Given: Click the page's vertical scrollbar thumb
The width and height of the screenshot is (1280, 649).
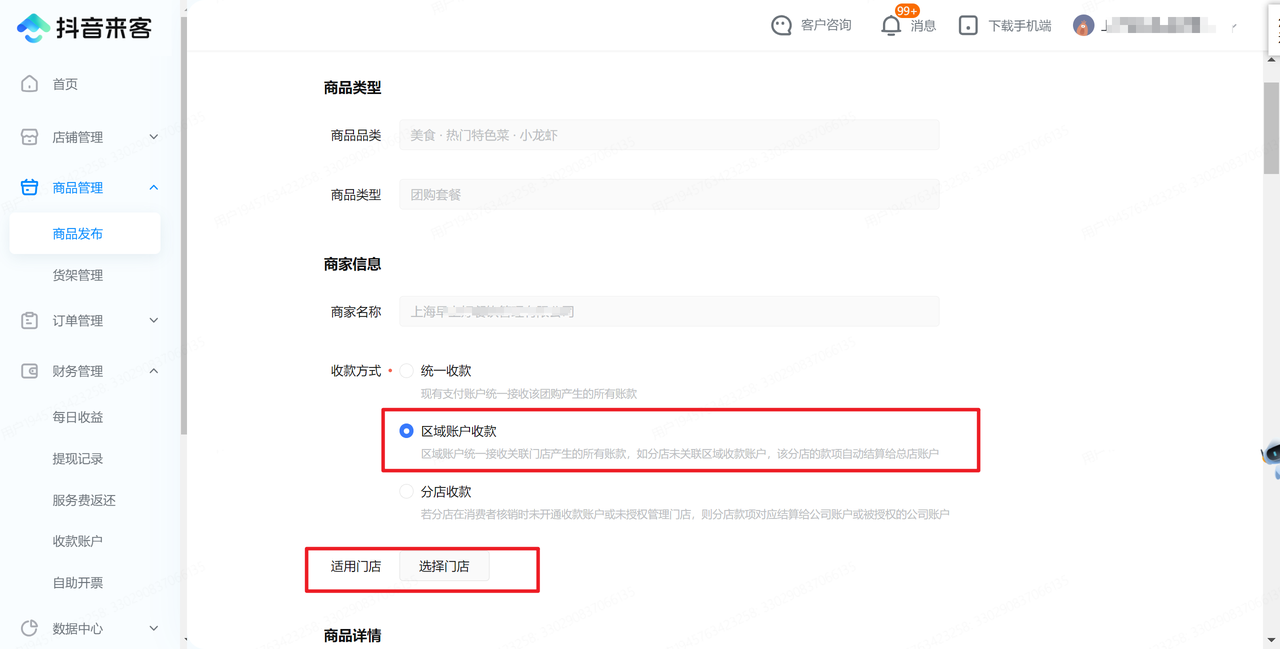Looking at the screenshot, I should tap(1272, 120).
